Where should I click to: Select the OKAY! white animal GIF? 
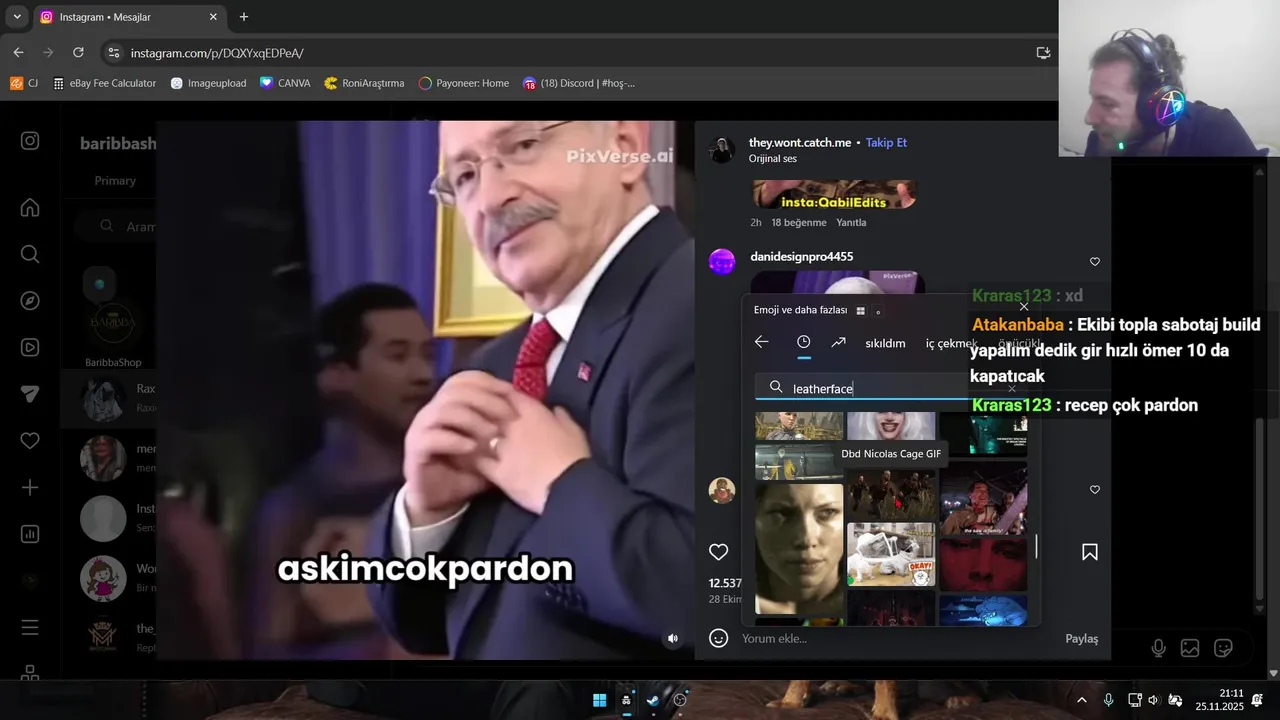point(891,554)
